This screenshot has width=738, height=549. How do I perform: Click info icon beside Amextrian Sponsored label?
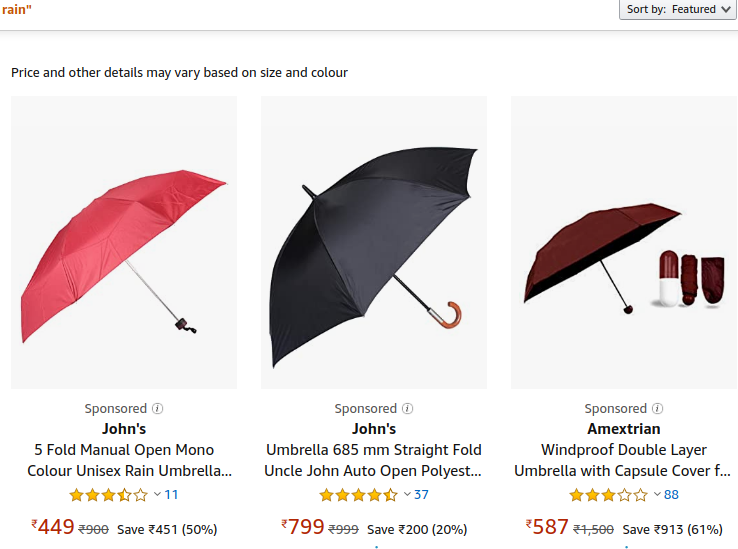coord(658,409)
